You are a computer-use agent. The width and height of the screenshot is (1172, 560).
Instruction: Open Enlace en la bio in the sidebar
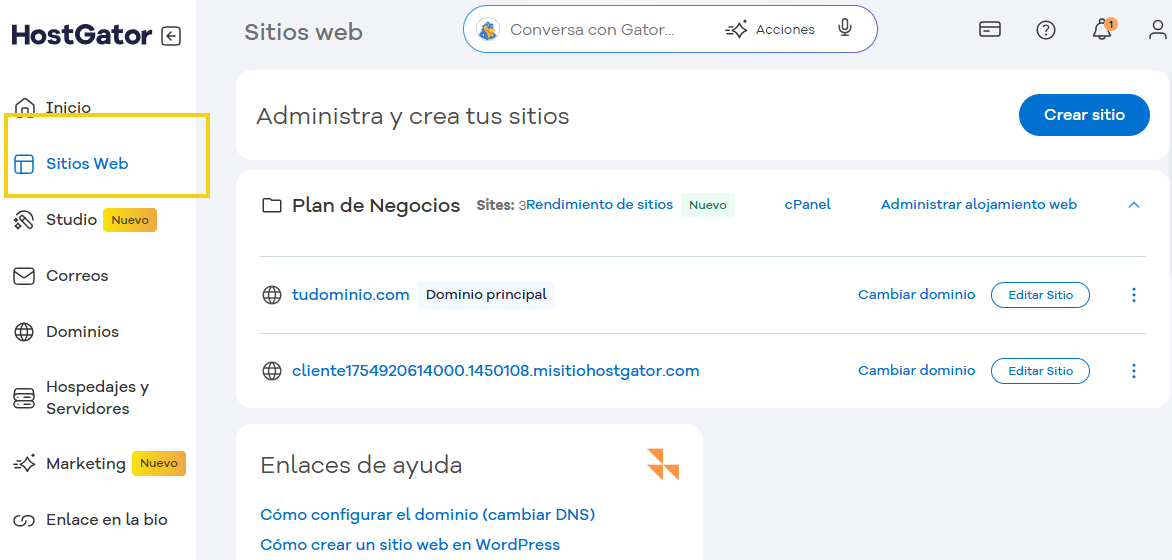[107, 520]
